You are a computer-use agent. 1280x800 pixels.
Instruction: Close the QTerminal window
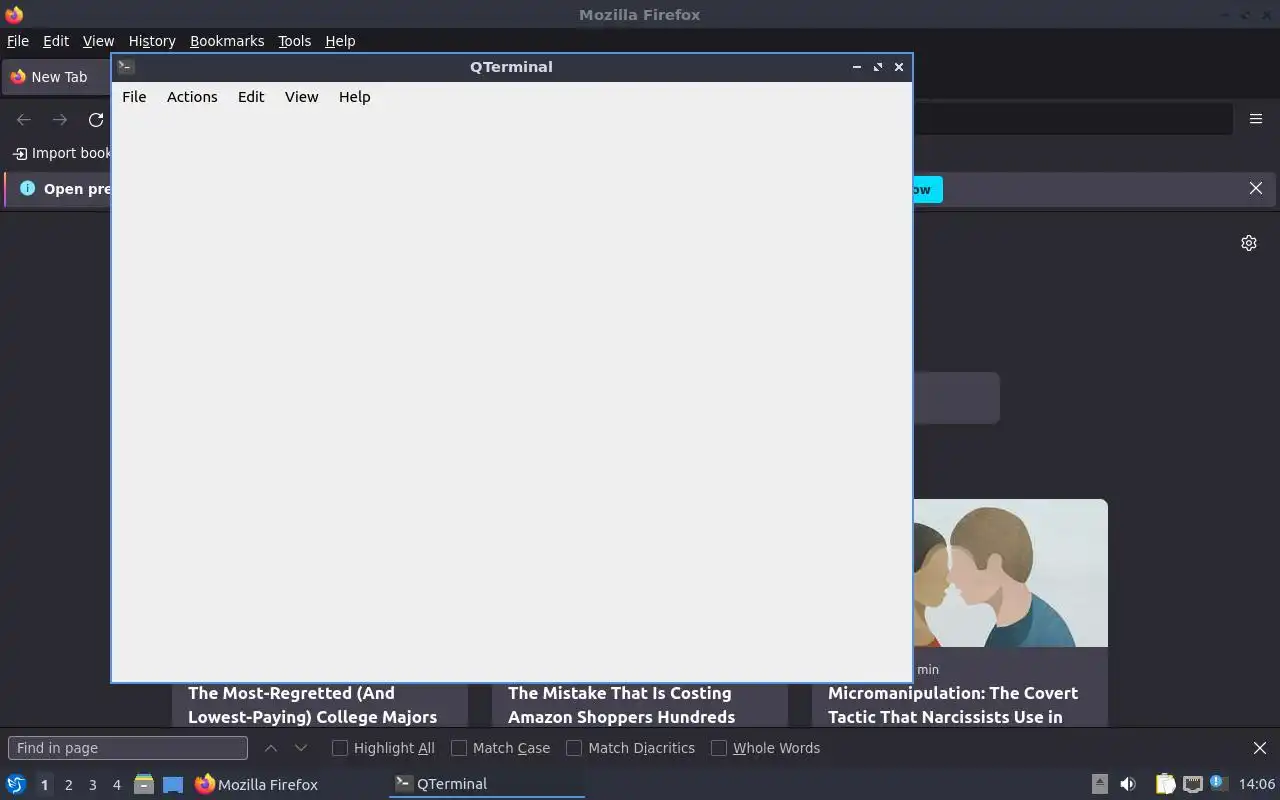point(899,67)
